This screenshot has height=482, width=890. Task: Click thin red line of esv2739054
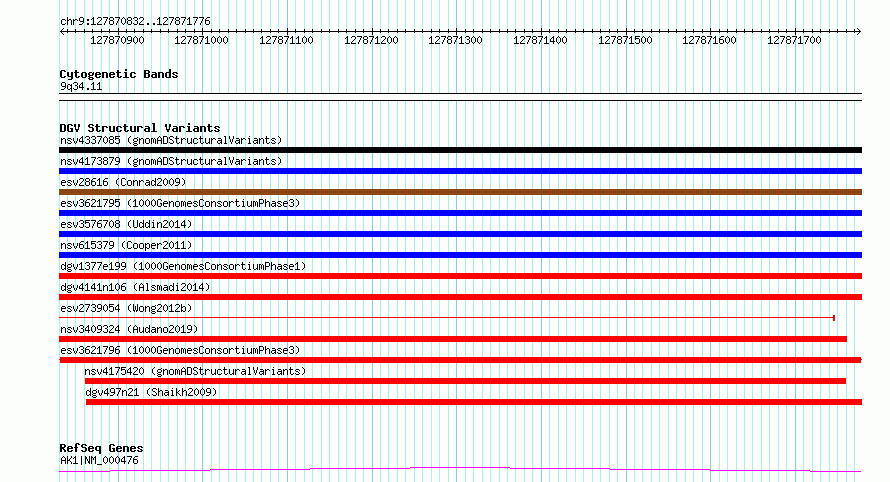click(447, 318)
